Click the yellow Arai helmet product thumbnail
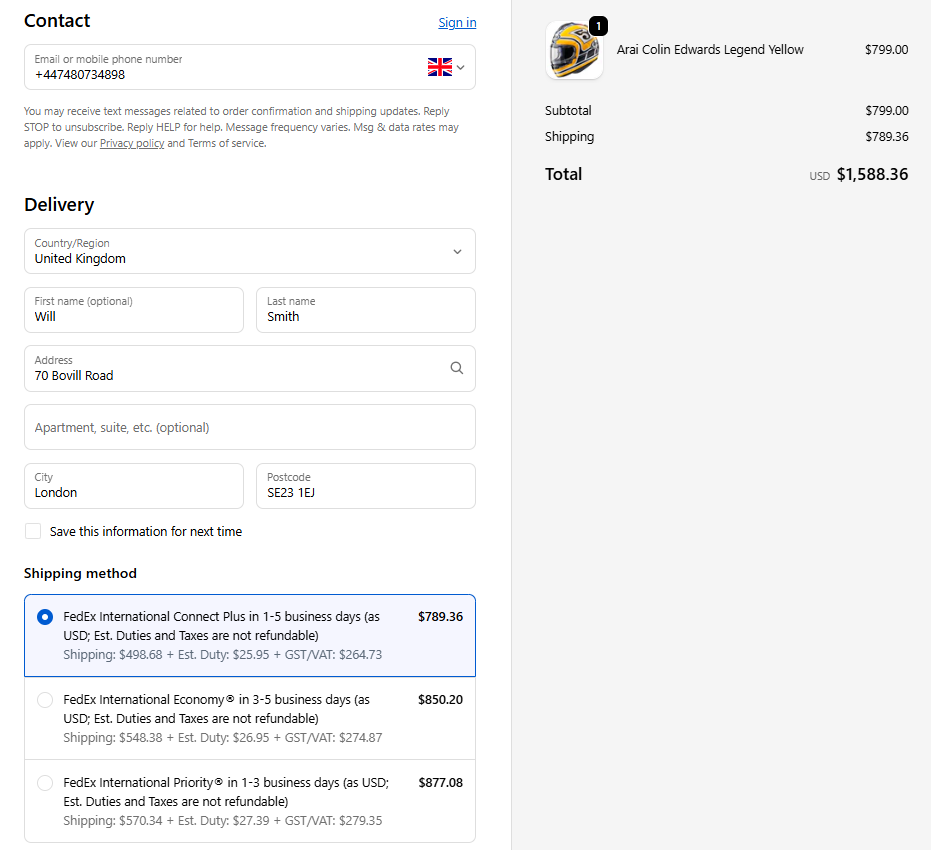Viewport: 931px width, 850px height. tap(574, 50)
